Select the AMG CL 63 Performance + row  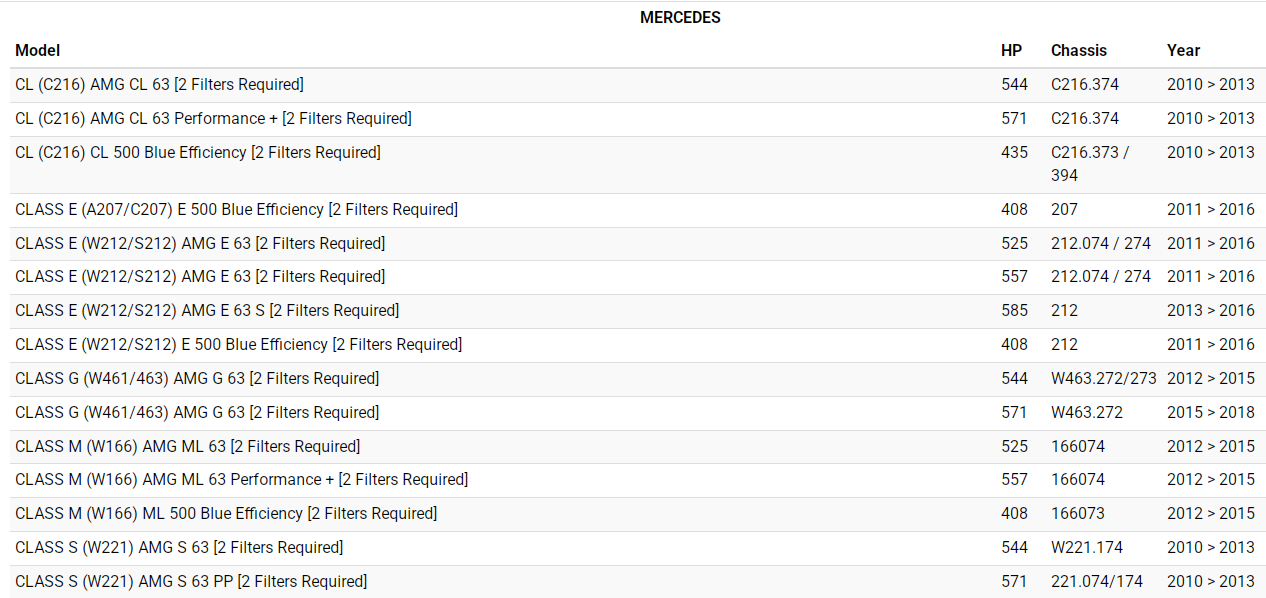[x=213, y=118]
